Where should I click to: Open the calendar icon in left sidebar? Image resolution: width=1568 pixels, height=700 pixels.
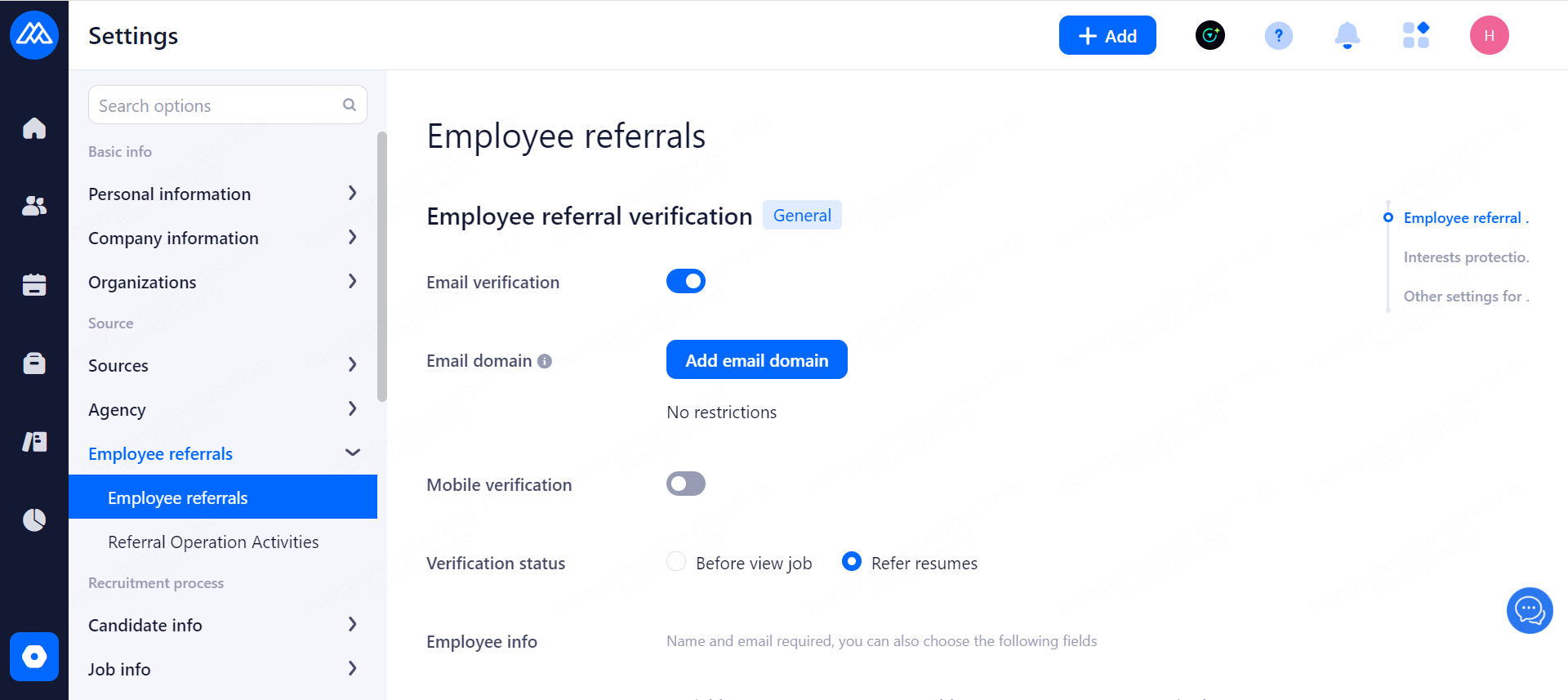point(34,284)
